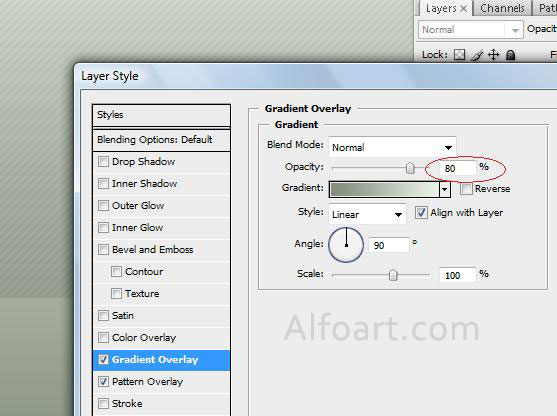Tick the Reverse gradient checkbox
This screenshot has height=416, width=557.
[x=466, y=189]
